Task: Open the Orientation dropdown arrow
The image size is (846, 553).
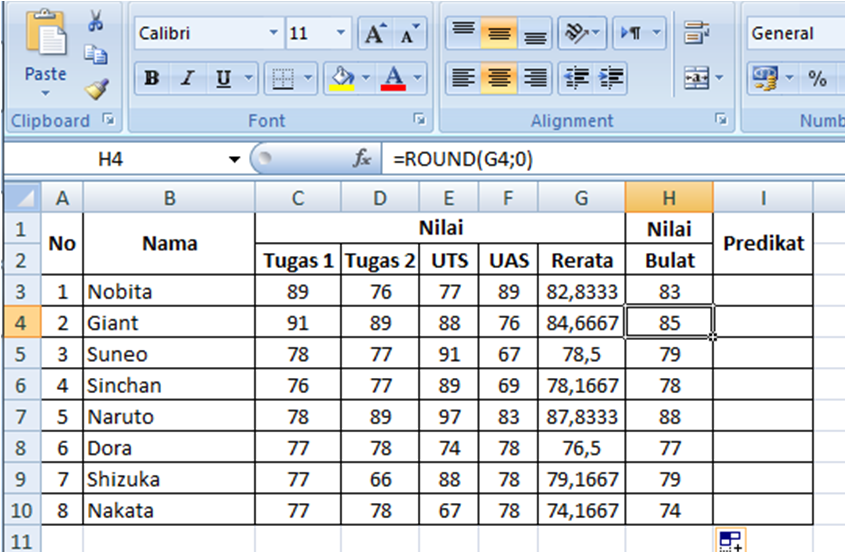Action: tap(596, 33)
